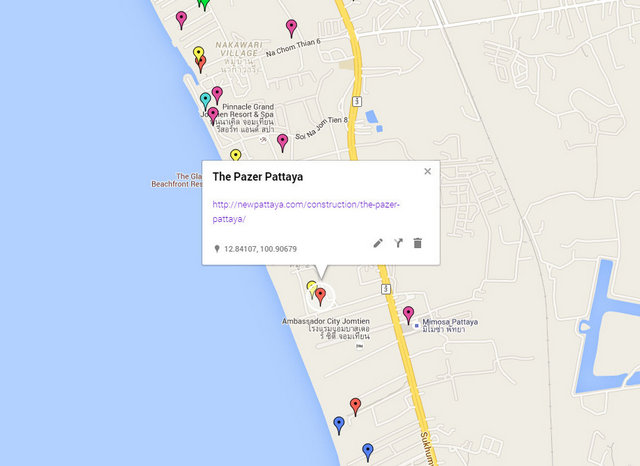Image resolution: width=640 pixels, height=466 pixels.
Task: Select the pink marker near Mimosa Pattaya
Action: tap(408, 315)
